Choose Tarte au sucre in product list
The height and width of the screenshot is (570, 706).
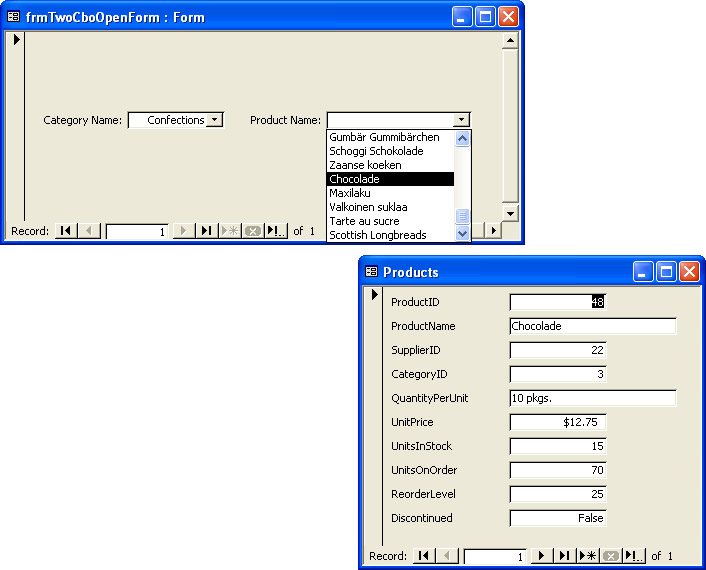point(364,221)
